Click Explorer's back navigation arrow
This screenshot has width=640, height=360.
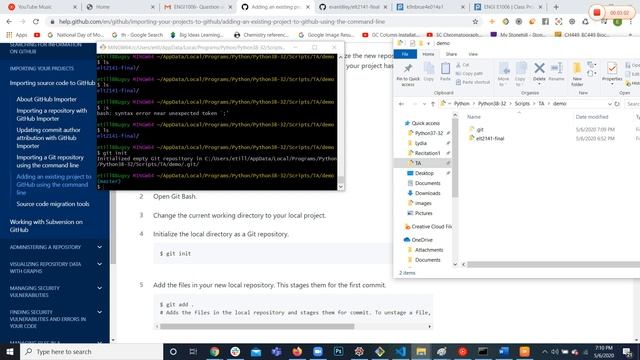pos(401,104)
